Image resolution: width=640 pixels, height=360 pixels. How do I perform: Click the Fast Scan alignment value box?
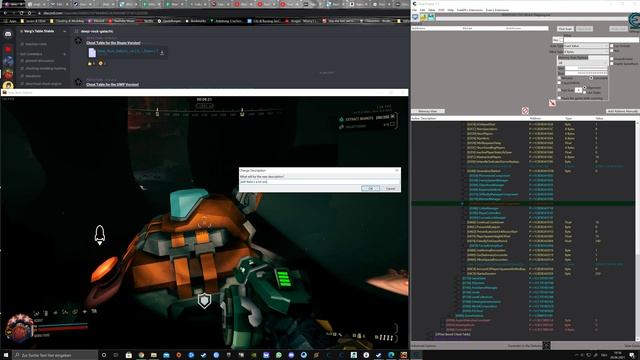578,90
